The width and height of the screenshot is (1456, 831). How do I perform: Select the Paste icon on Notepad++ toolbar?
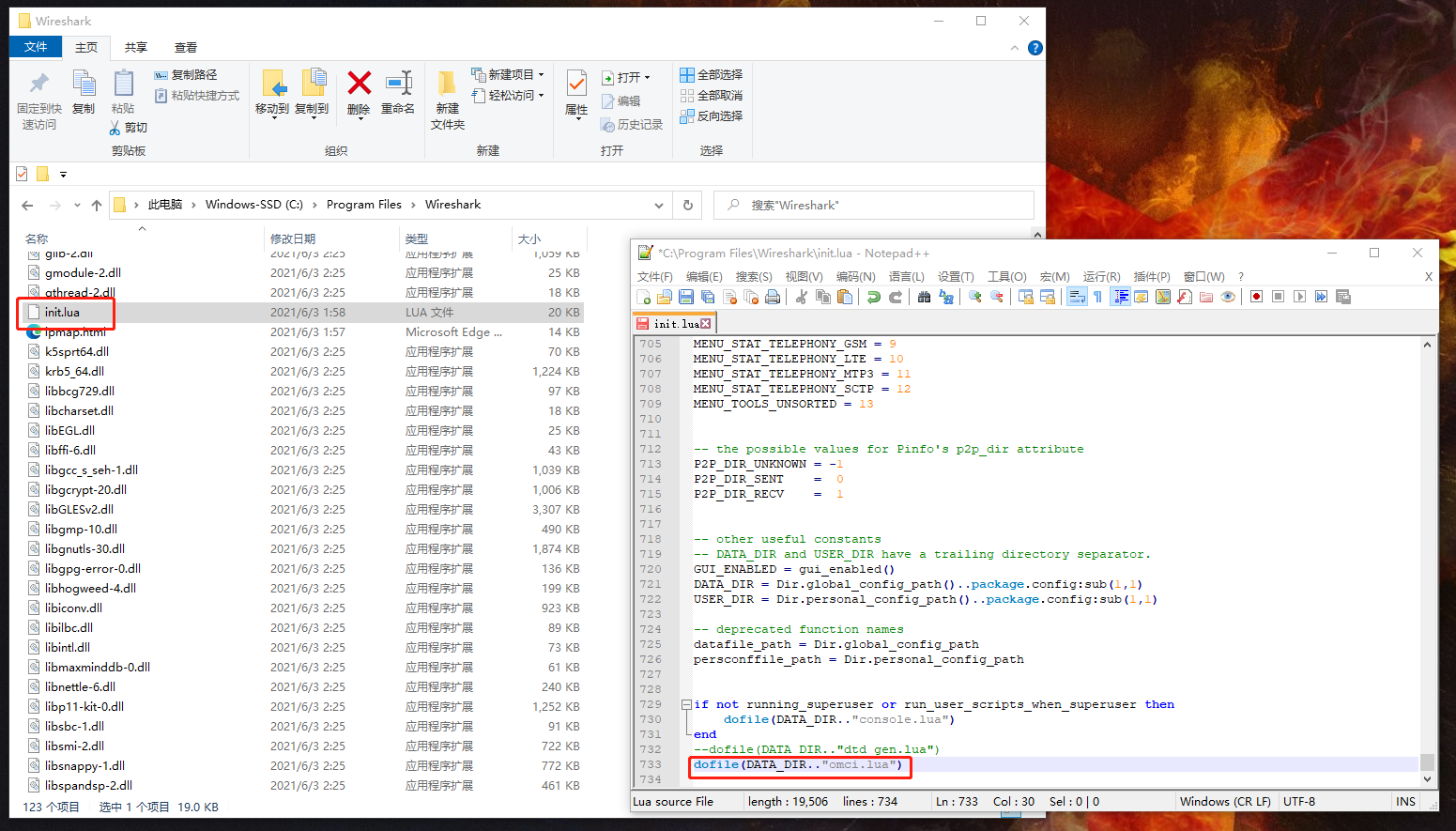point(844,297)
